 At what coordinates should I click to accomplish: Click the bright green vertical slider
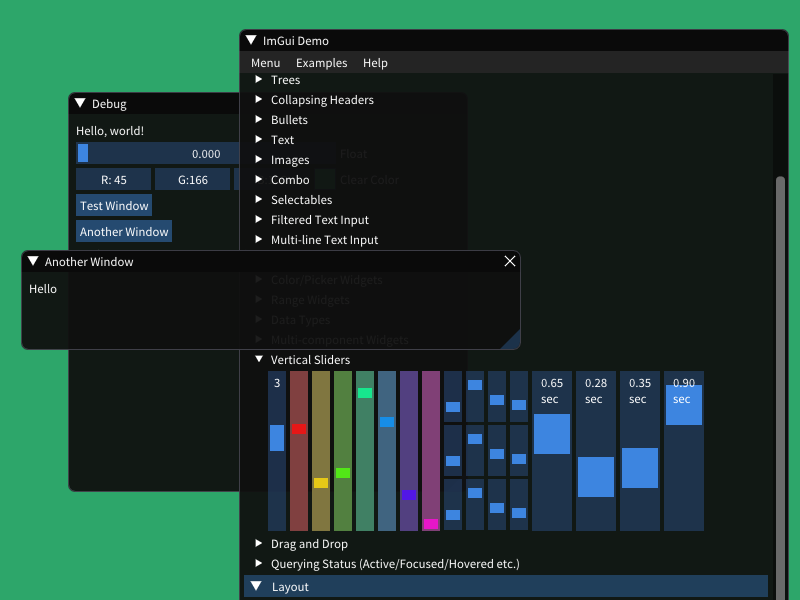tap(343, 451)
